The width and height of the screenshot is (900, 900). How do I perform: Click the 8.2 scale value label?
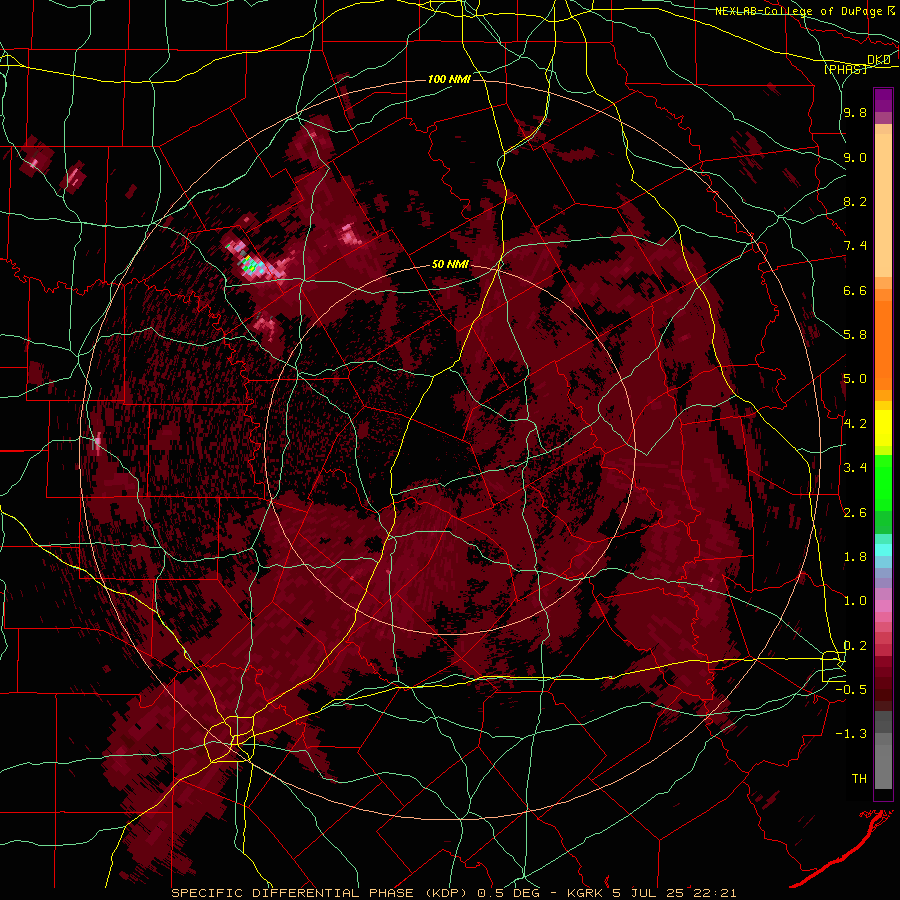click(855, 201)
